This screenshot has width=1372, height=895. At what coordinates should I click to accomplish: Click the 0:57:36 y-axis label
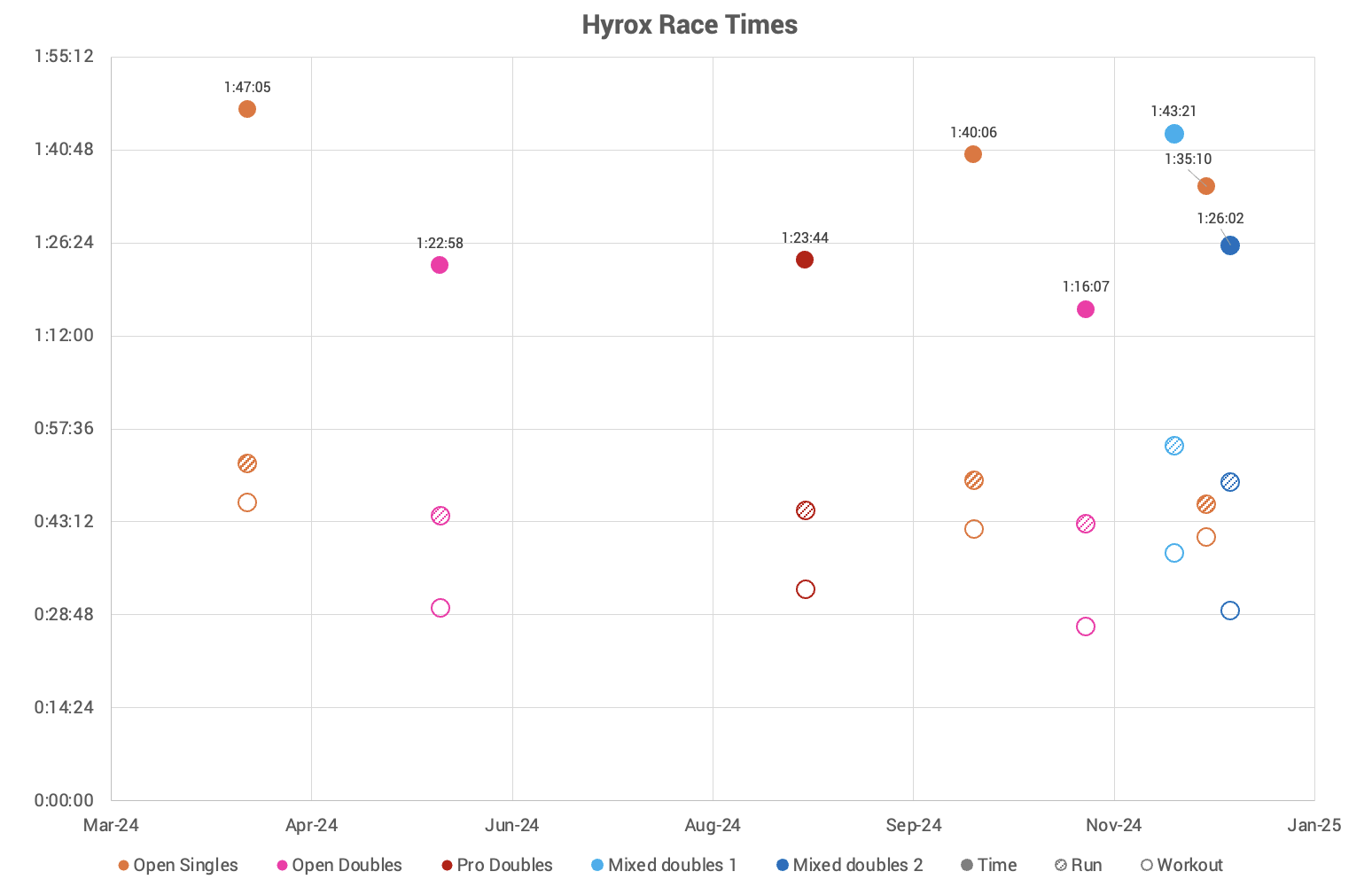click(64, 428)
